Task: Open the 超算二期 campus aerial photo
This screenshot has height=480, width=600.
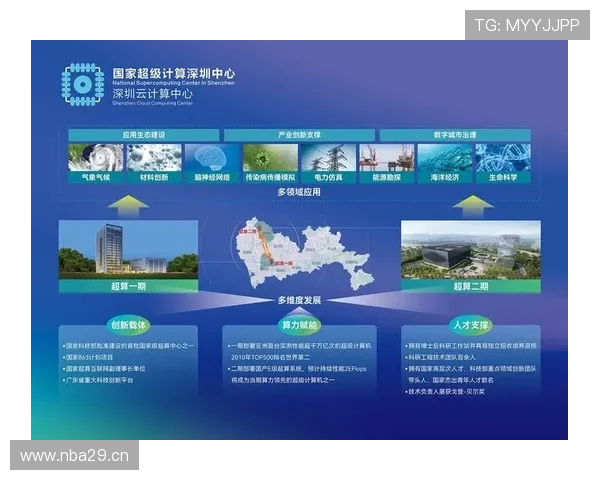Action: [x=471, y=249]
